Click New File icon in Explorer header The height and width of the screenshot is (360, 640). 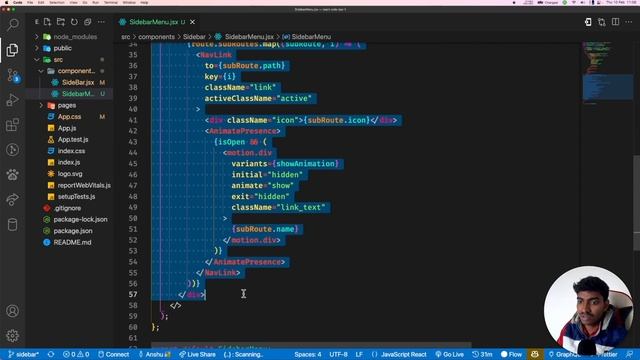click(x=47, y=22)
